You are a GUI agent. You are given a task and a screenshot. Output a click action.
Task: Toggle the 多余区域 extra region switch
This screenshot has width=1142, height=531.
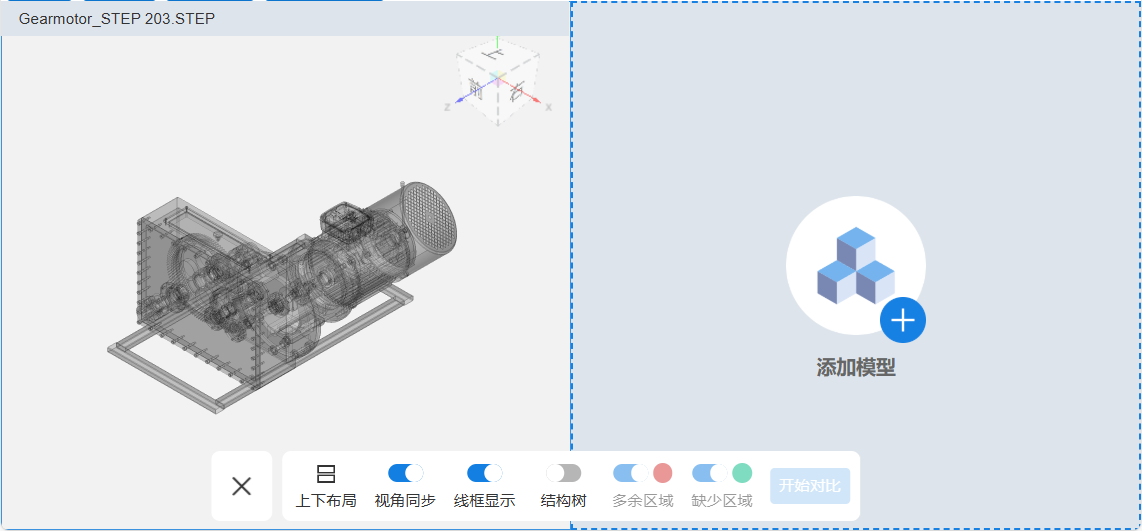tap(630, 473)
